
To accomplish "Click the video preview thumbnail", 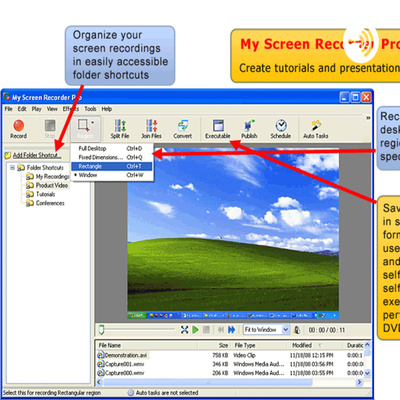I will [x=233, y=233].
